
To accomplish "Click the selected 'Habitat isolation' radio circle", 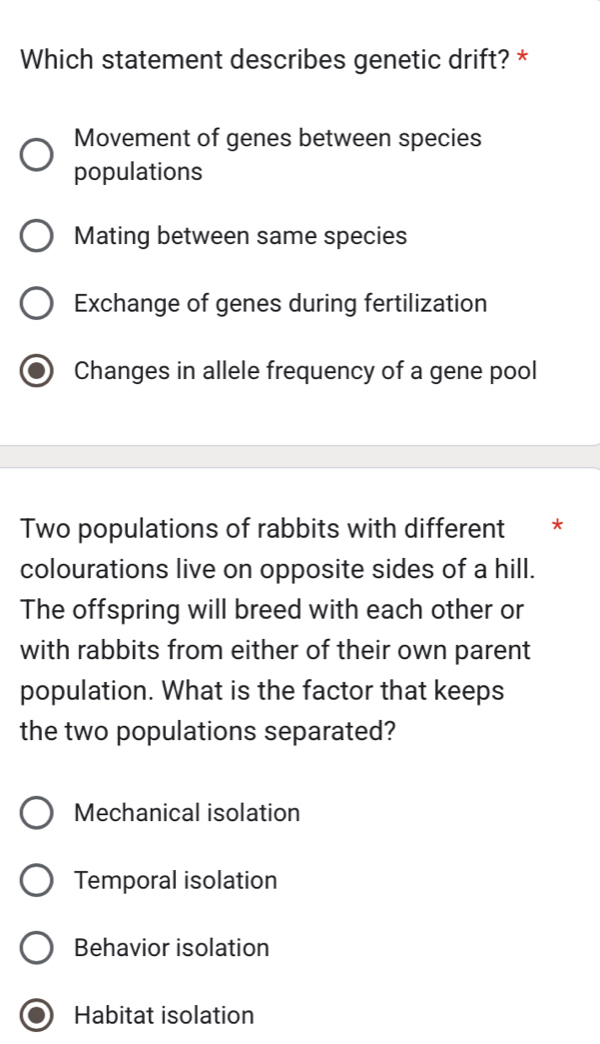I will click(37, 1015).
